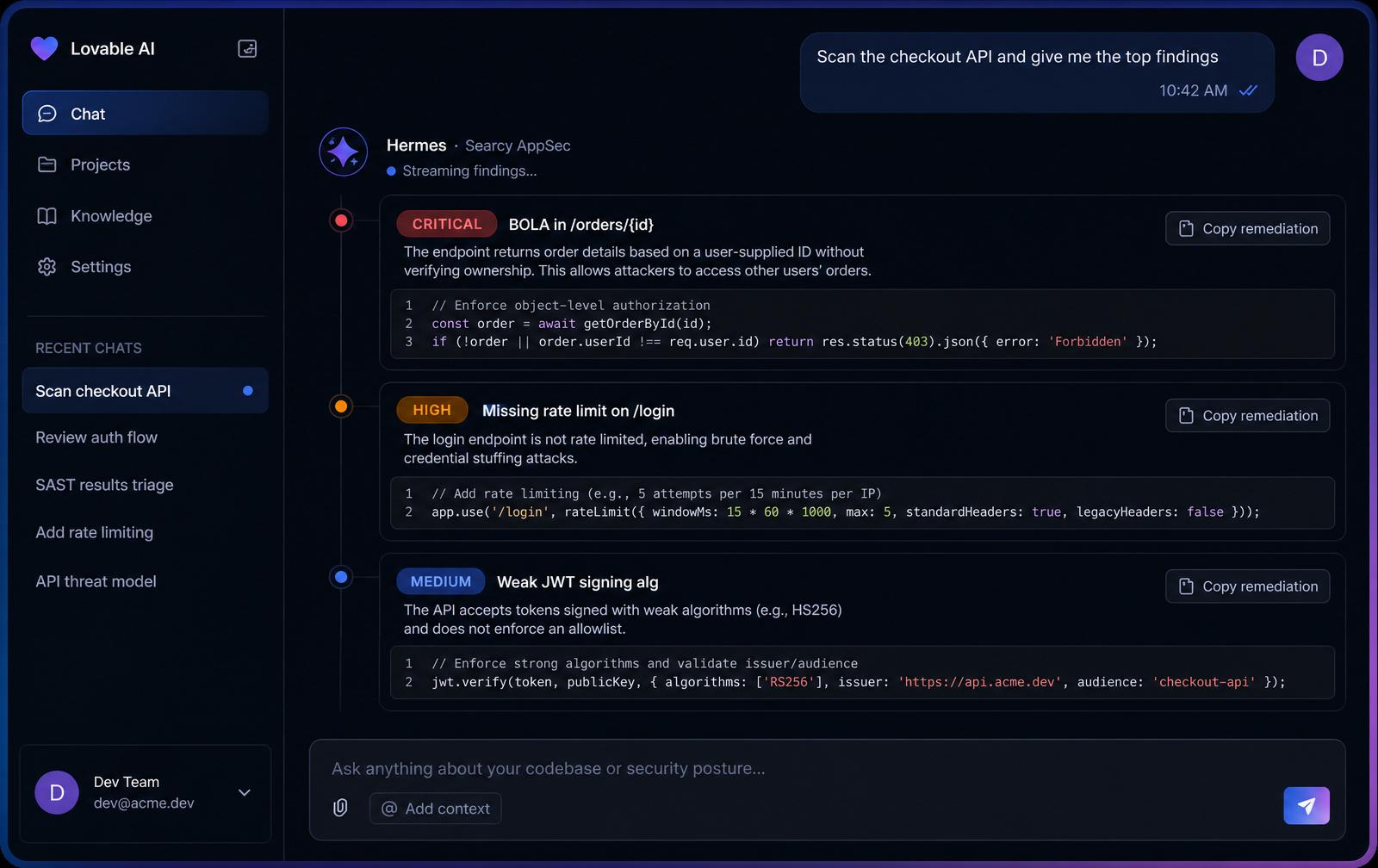Open new chat compose icon
This screenshot has width=1378, height=868.
pos(247,49)
